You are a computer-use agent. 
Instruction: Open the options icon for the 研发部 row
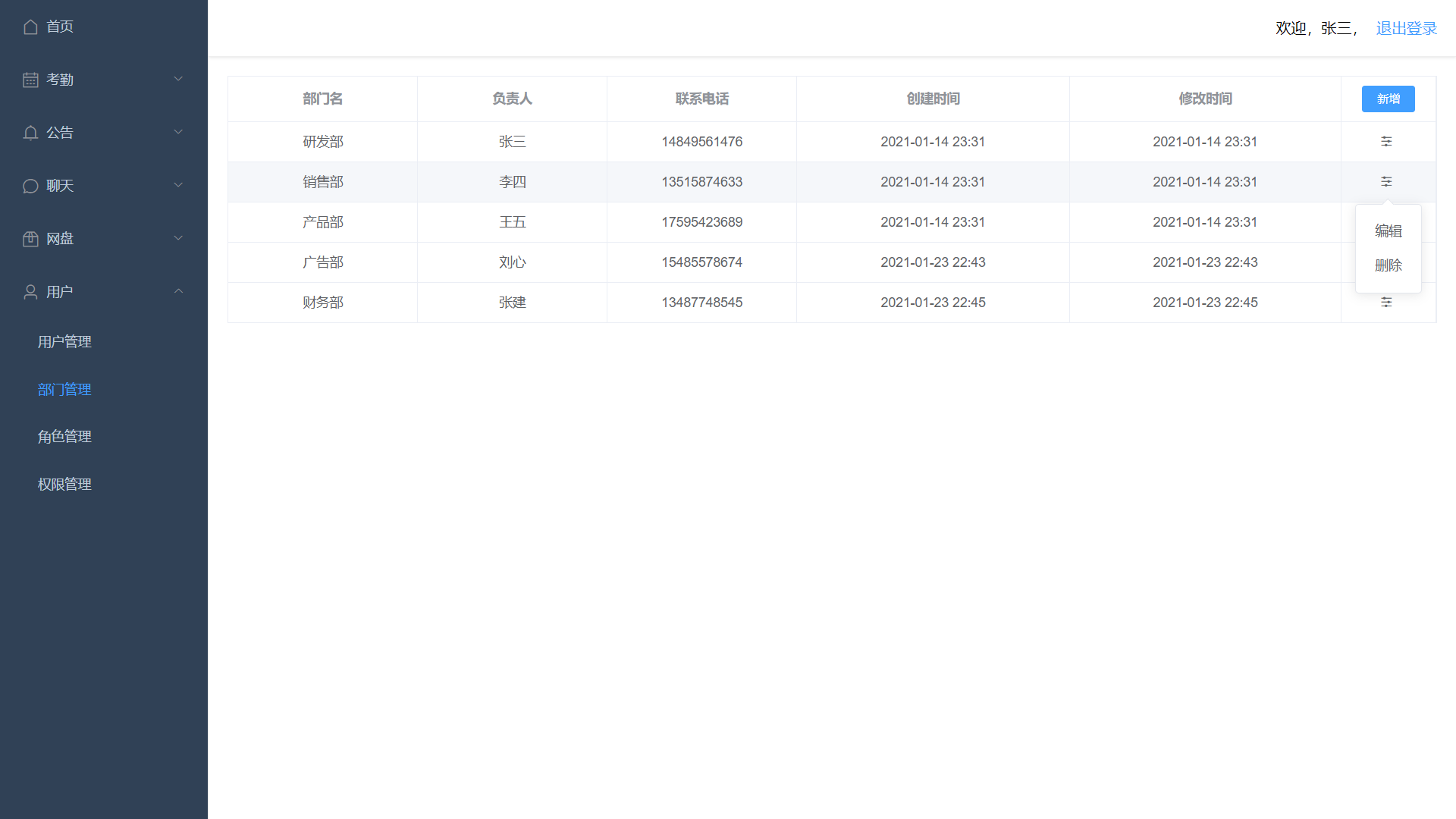pyautogui.click(x=1386, y=142)
